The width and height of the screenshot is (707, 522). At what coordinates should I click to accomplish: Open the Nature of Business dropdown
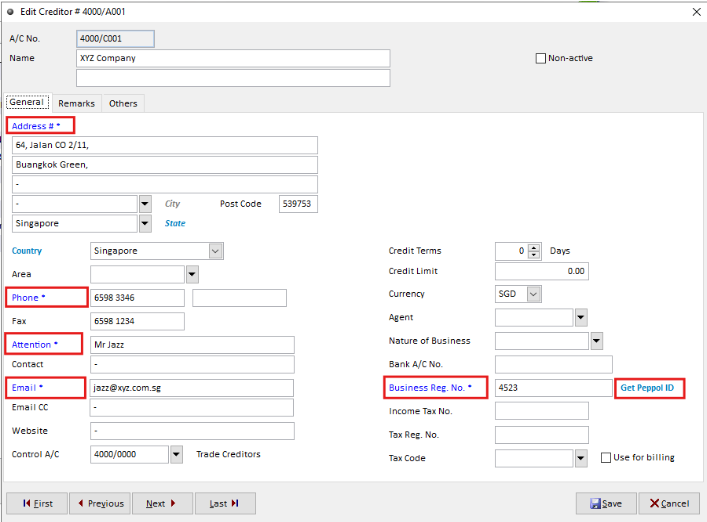click(x=597, y=341)
